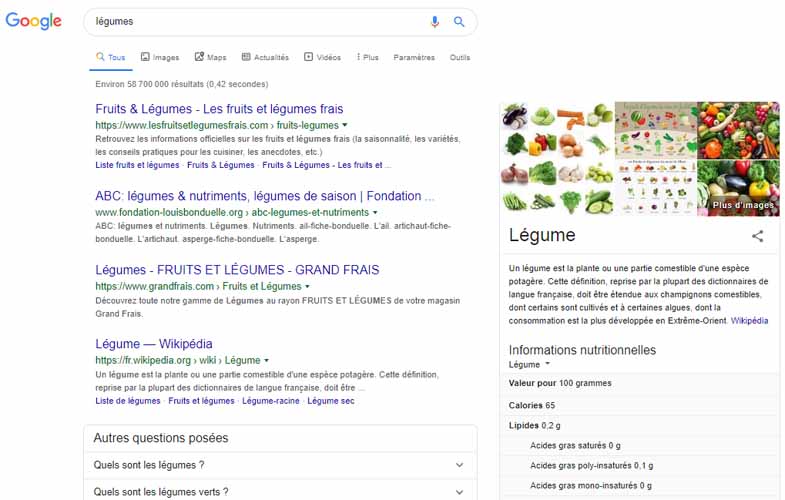The width and height of the screenshot is (785, 500).
Task: Open dropdown arrow beside fr.wikipedia.org URL
Action: click(266, 360)
